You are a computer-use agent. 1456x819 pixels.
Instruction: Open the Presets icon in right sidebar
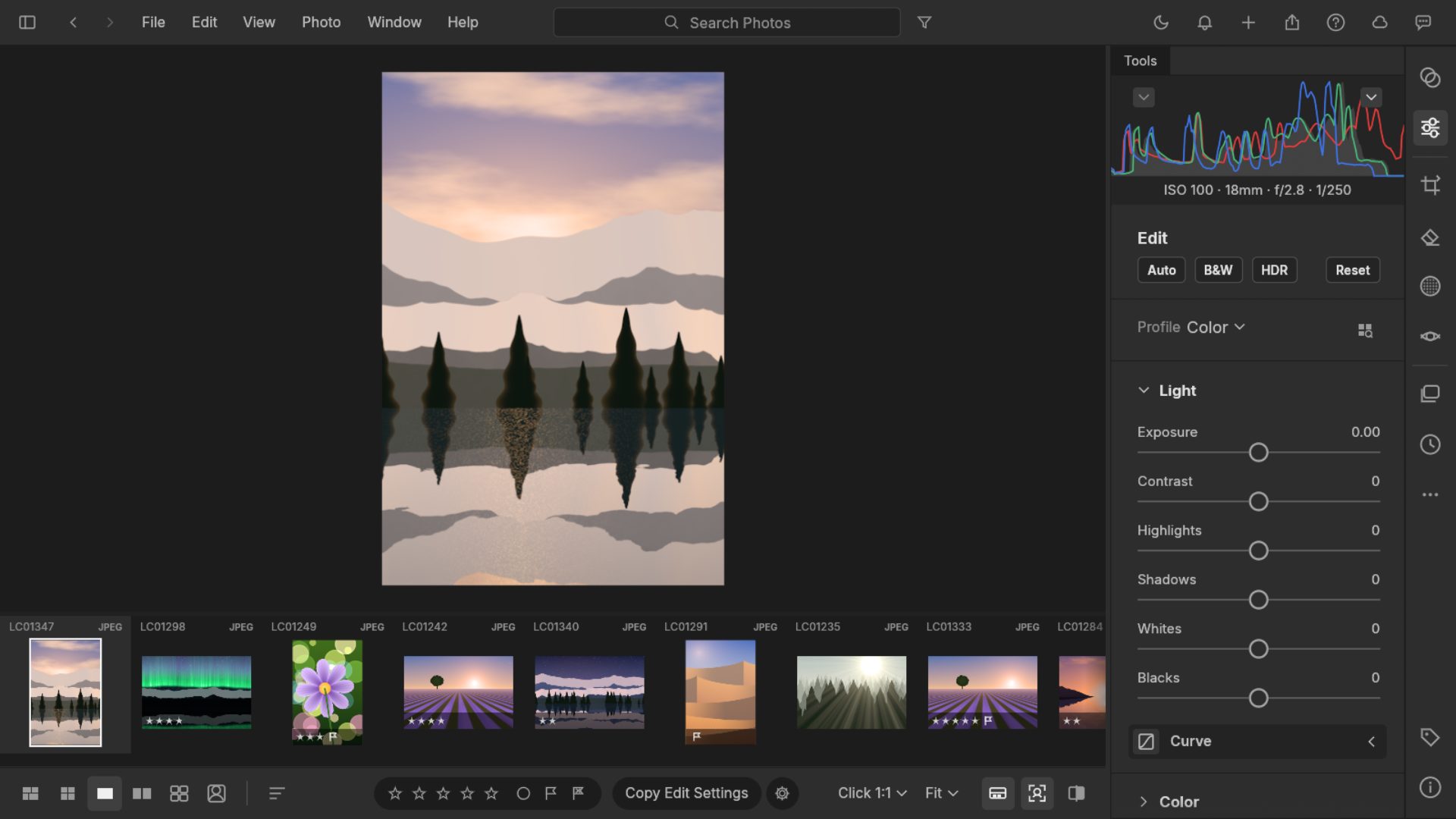1430,77
